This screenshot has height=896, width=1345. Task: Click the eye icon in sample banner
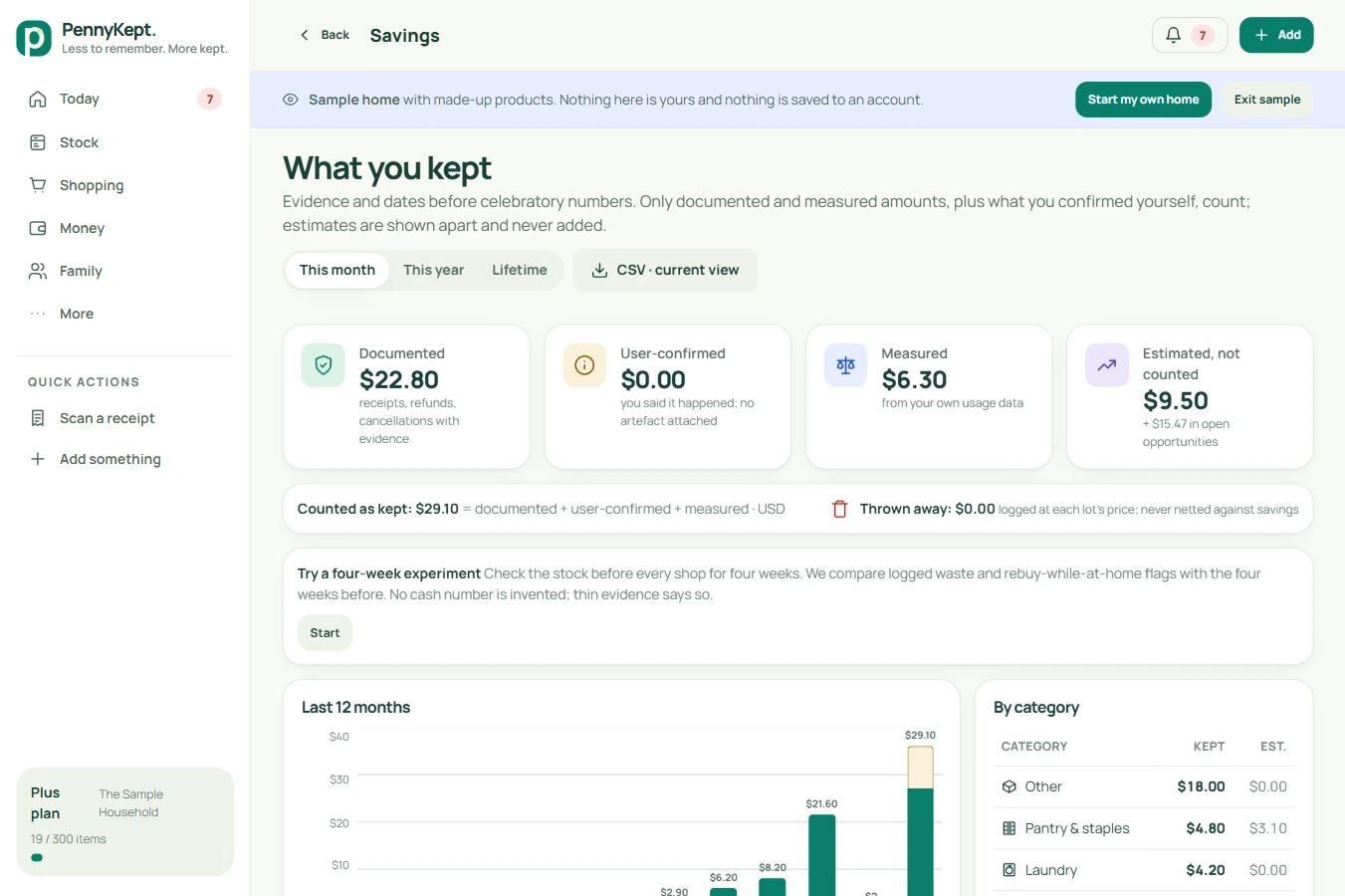tap(291, 100)
